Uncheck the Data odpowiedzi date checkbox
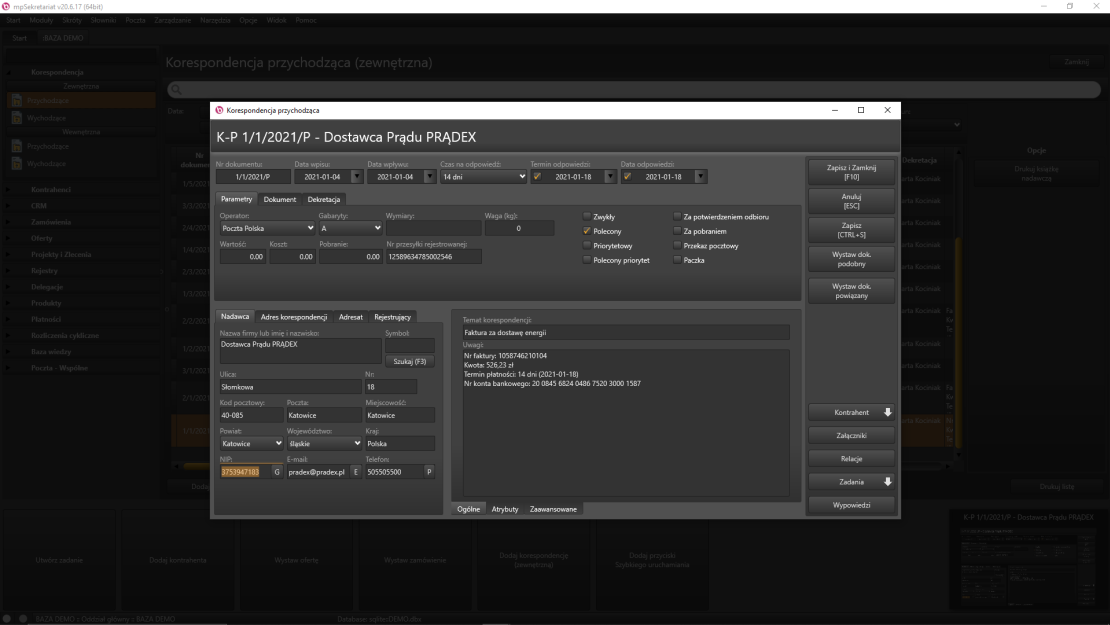The height and width of the screenshot is (625, 1110). point(627,177)
